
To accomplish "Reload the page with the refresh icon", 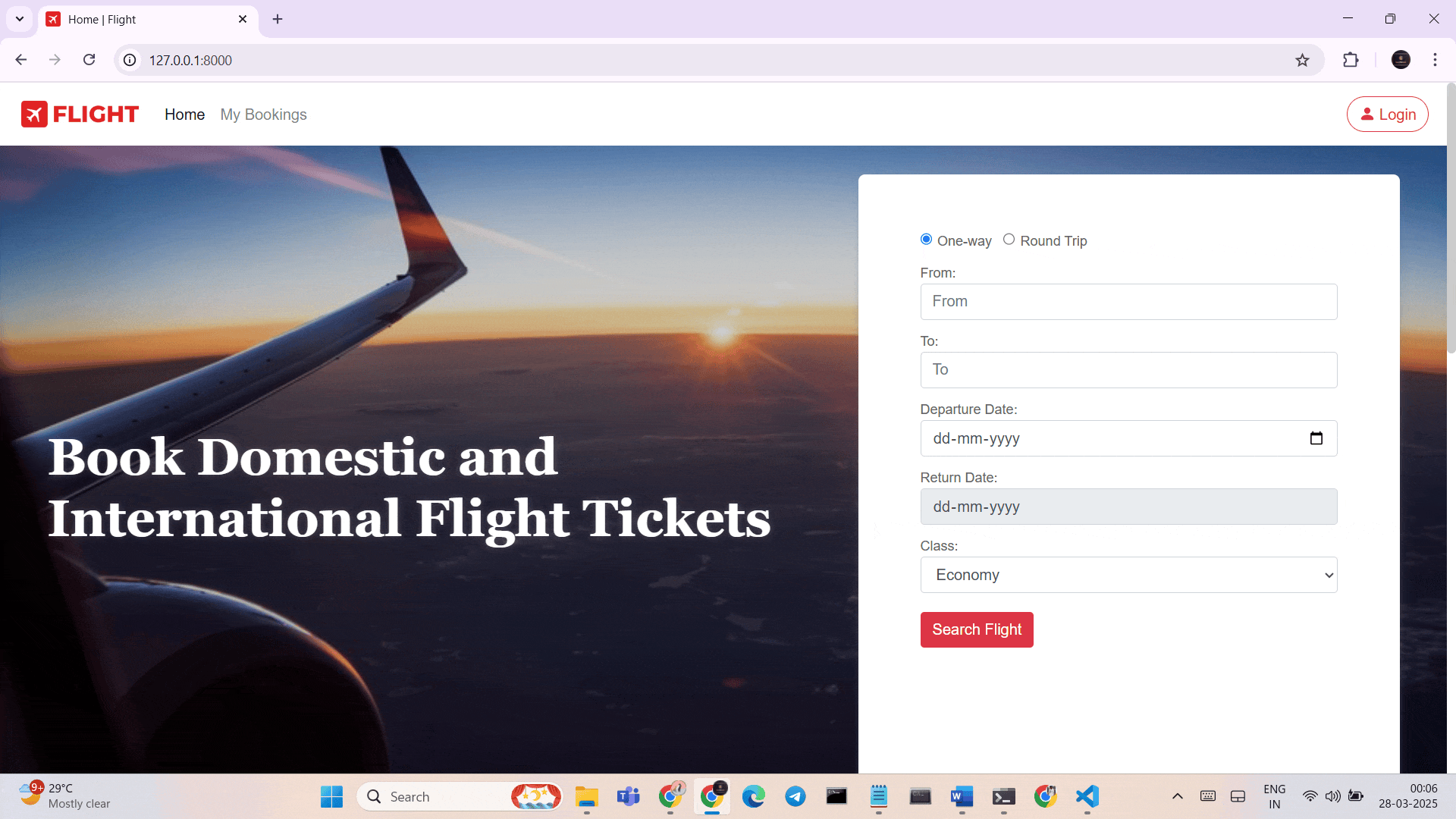I will [89, 60].
